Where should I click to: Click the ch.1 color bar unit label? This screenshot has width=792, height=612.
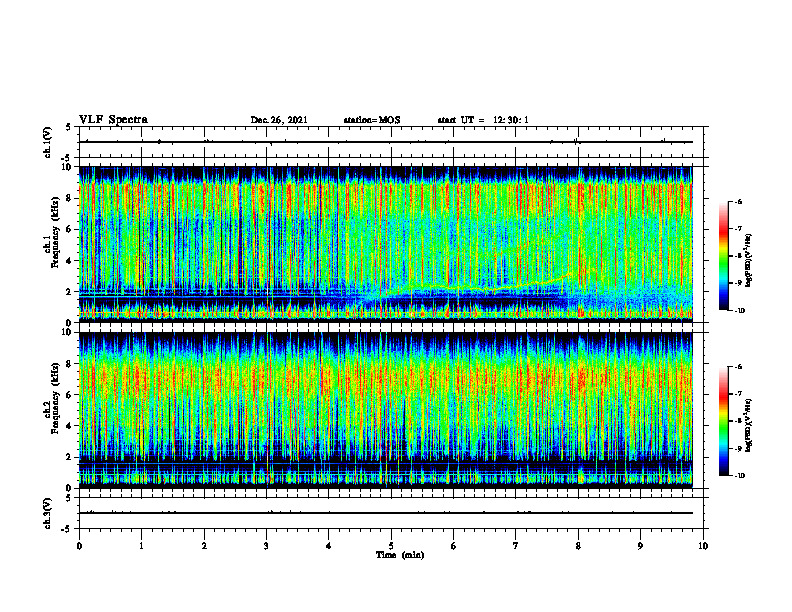pos(749,261)
